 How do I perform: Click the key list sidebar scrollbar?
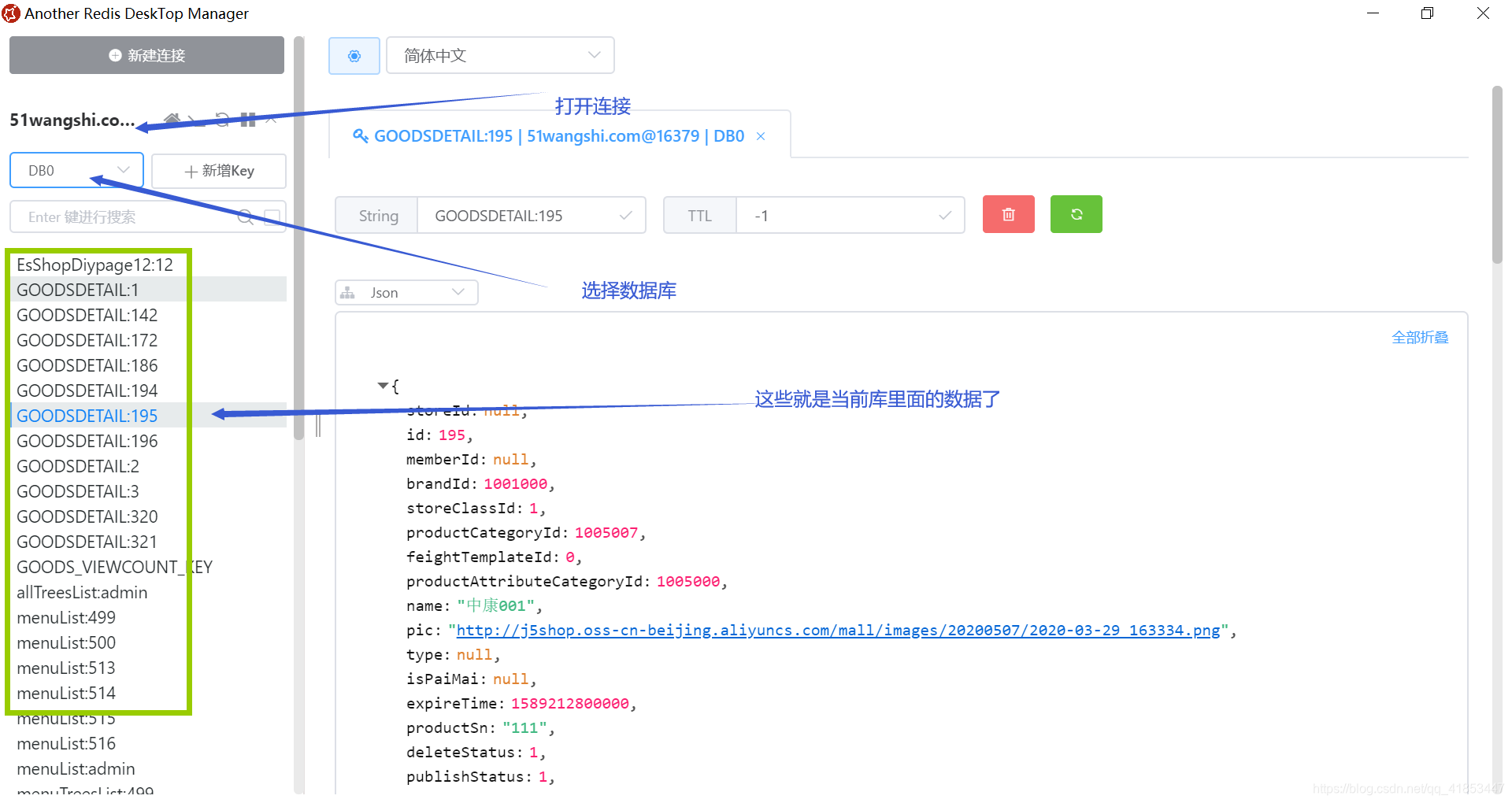pos(298,238)
